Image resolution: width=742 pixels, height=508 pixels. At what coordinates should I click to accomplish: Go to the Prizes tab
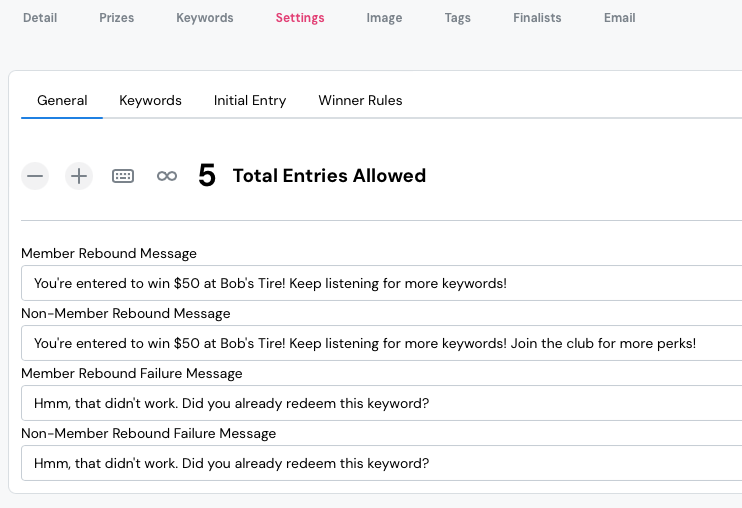click(116, 18)
